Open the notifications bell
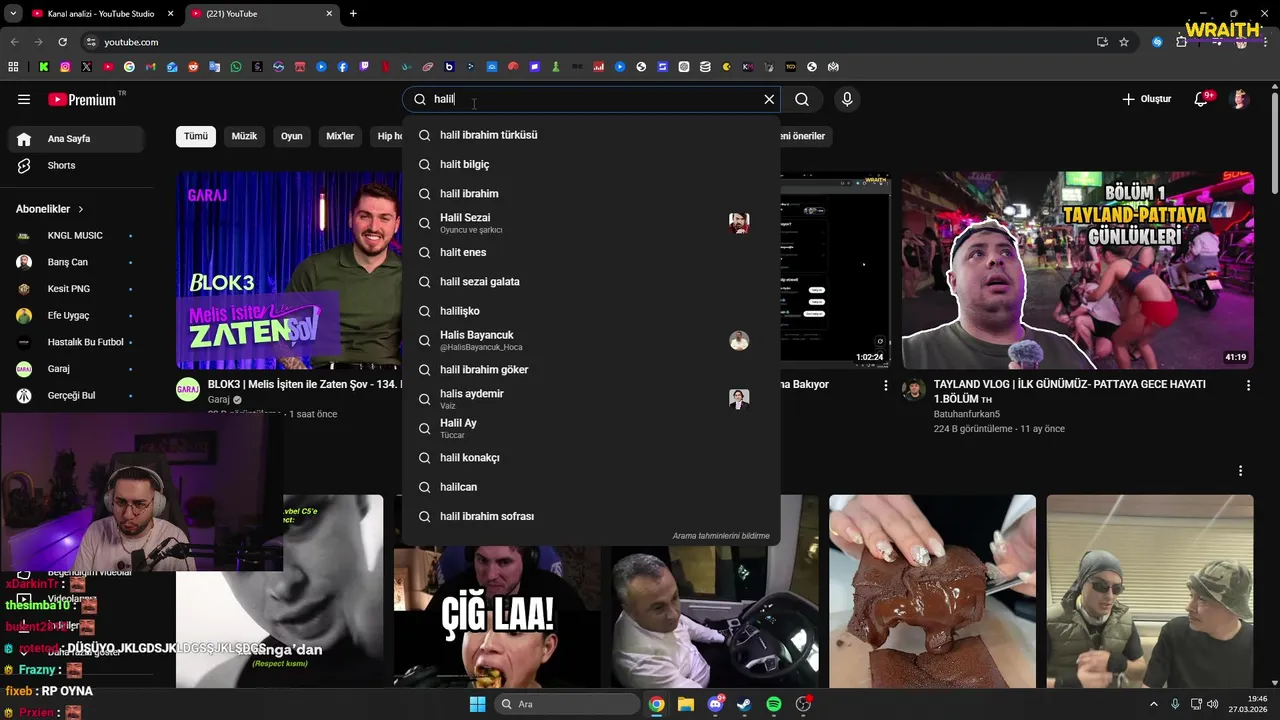Viewport: 1280px width, 720px height. (1202, 99)
